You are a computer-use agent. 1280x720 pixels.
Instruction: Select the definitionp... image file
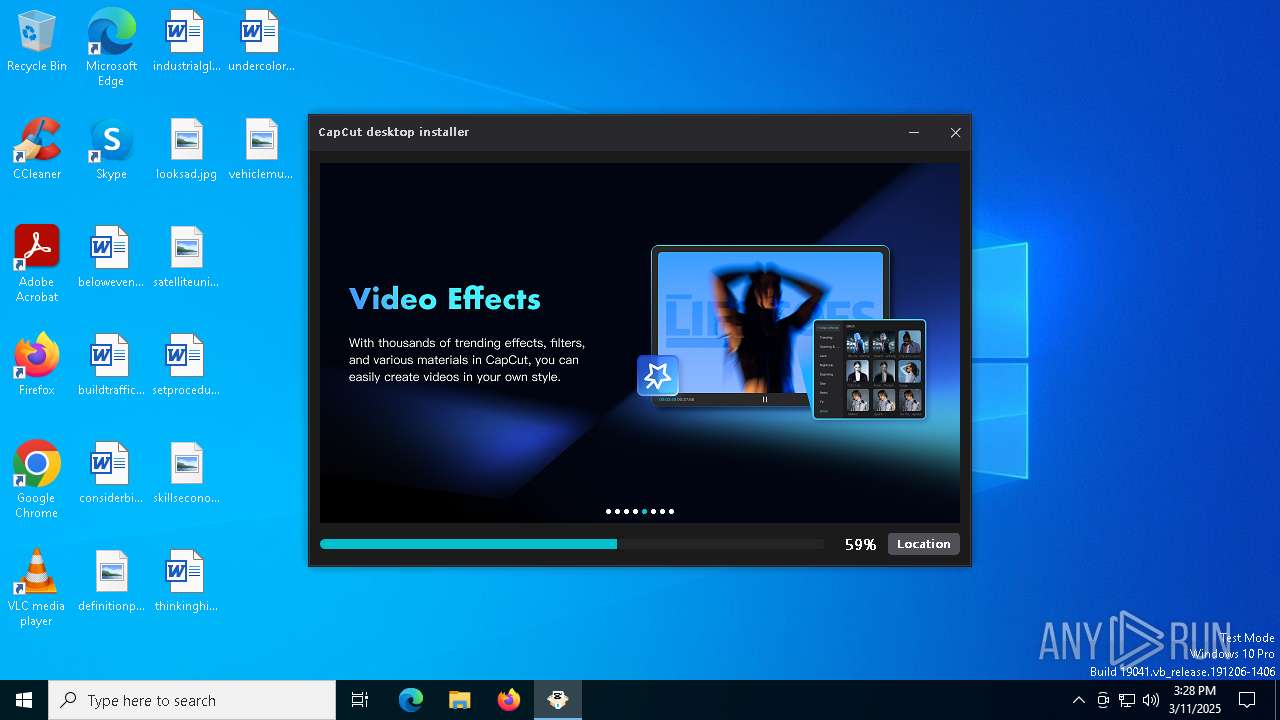tap(111, 582)
